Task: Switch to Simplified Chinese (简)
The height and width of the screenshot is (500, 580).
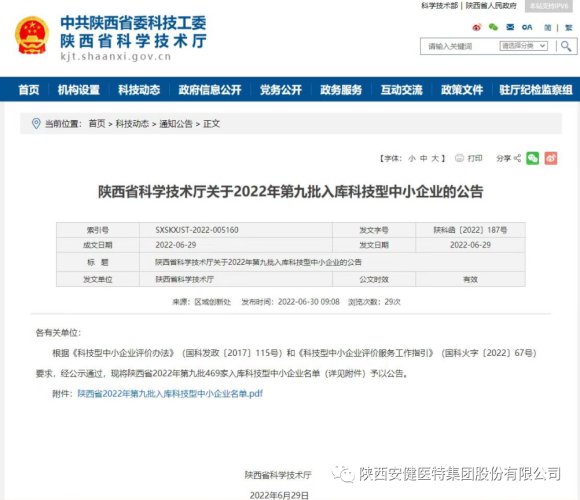Action: (547, 27)
